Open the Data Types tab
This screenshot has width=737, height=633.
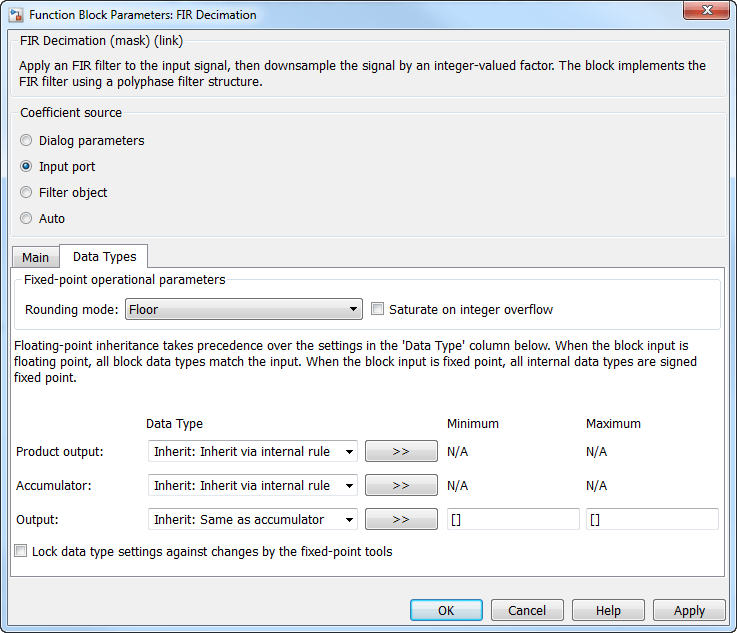point(104,257)
